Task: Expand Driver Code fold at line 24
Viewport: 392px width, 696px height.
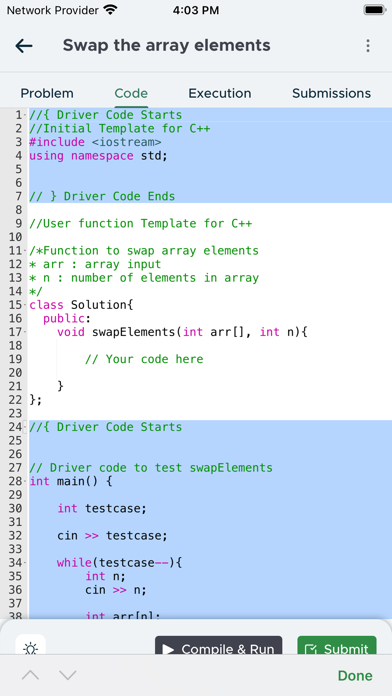Action: tap(25, 427)
